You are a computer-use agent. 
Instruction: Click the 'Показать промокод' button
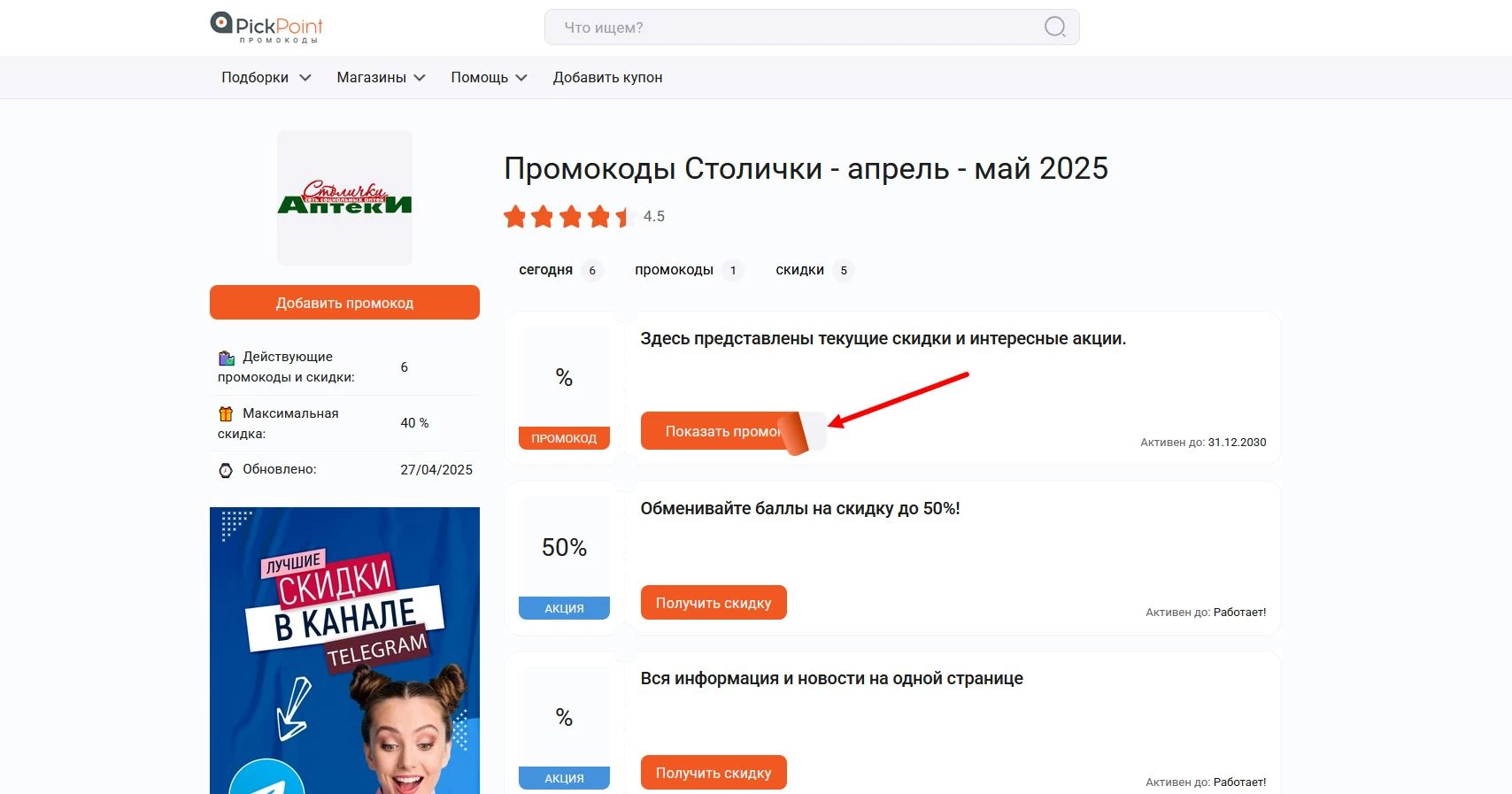coord(733,431)
